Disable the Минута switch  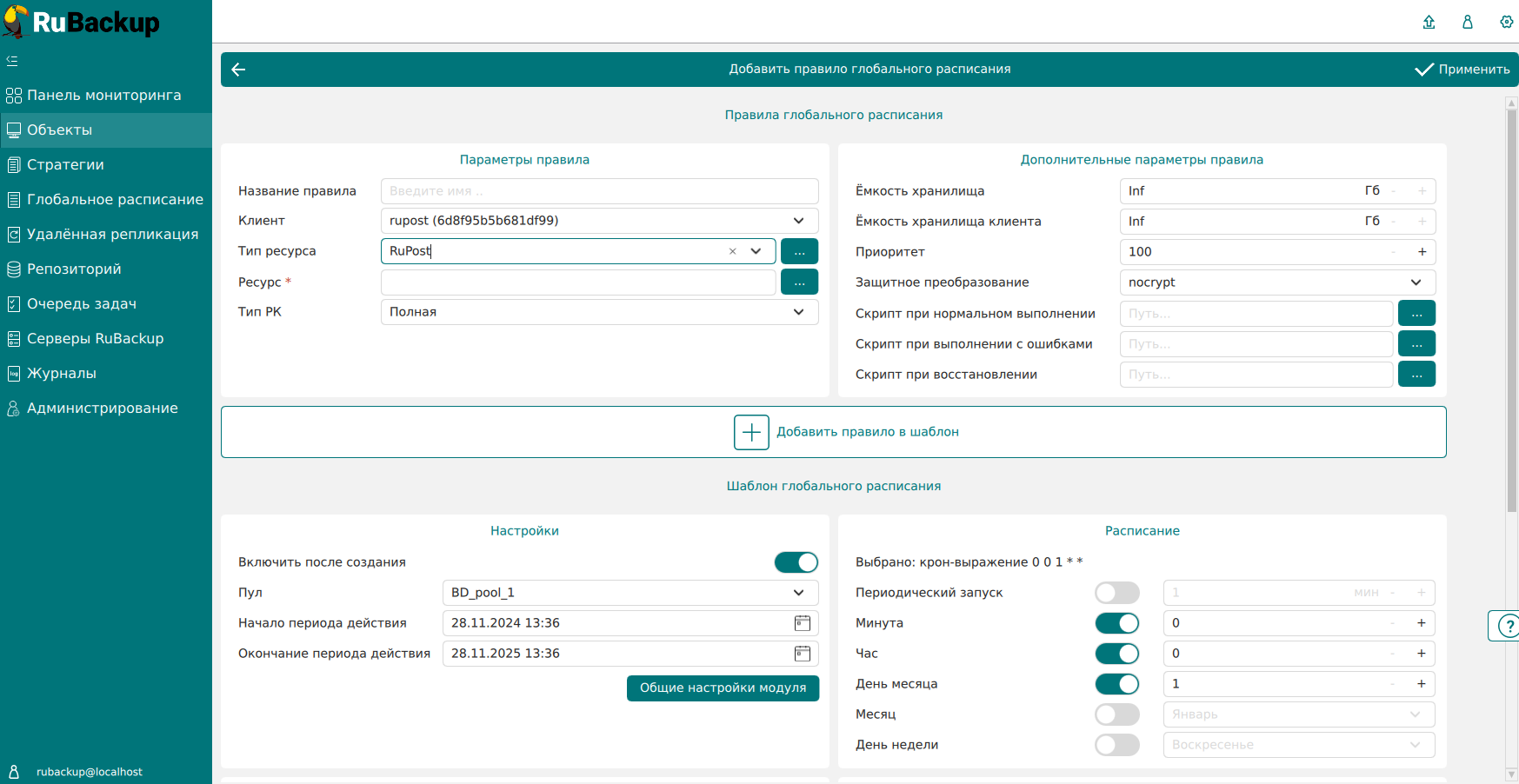pyautogui.click(x=1117, y=623)
